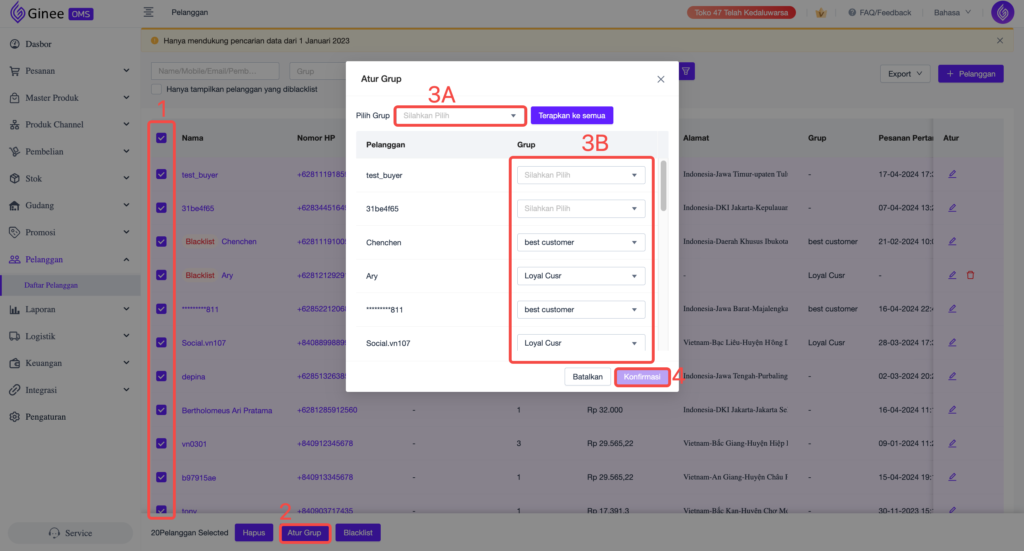
Task: Click the Terapkan ke semua button
Action: pos(571,116)
